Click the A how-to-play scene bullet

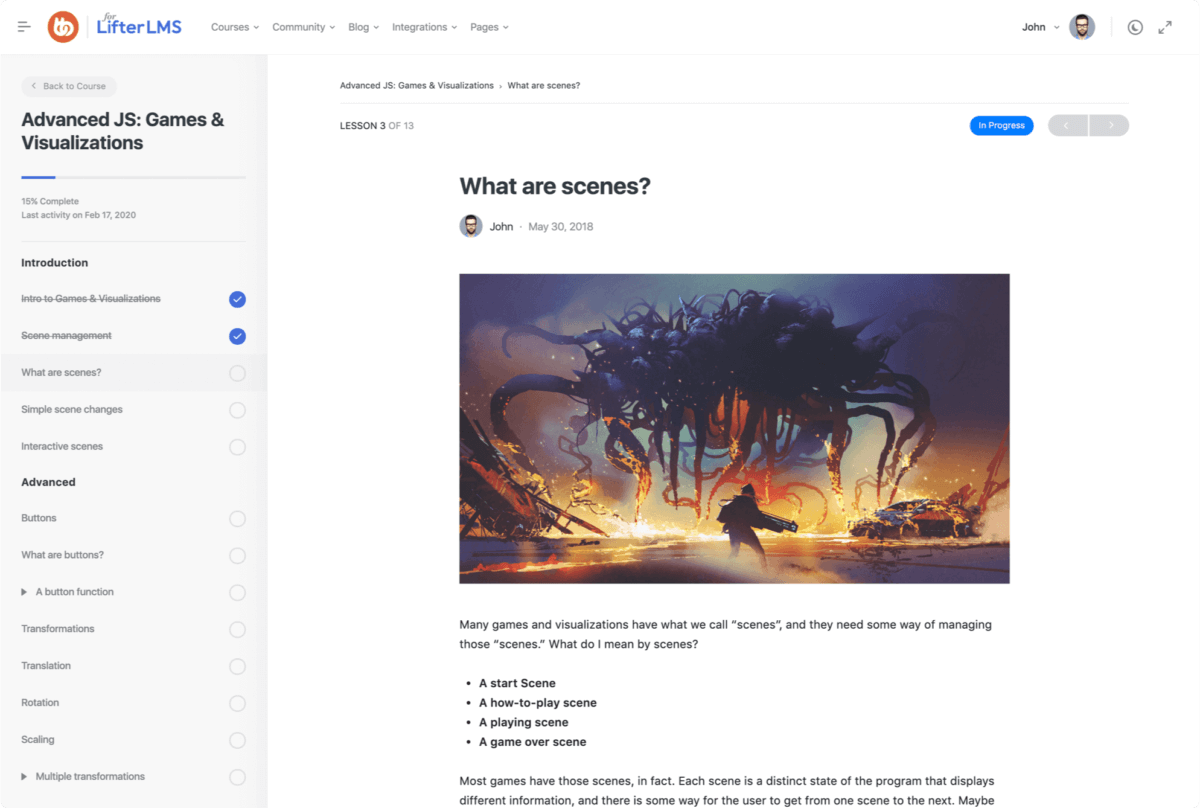click(x=538, y=703)
